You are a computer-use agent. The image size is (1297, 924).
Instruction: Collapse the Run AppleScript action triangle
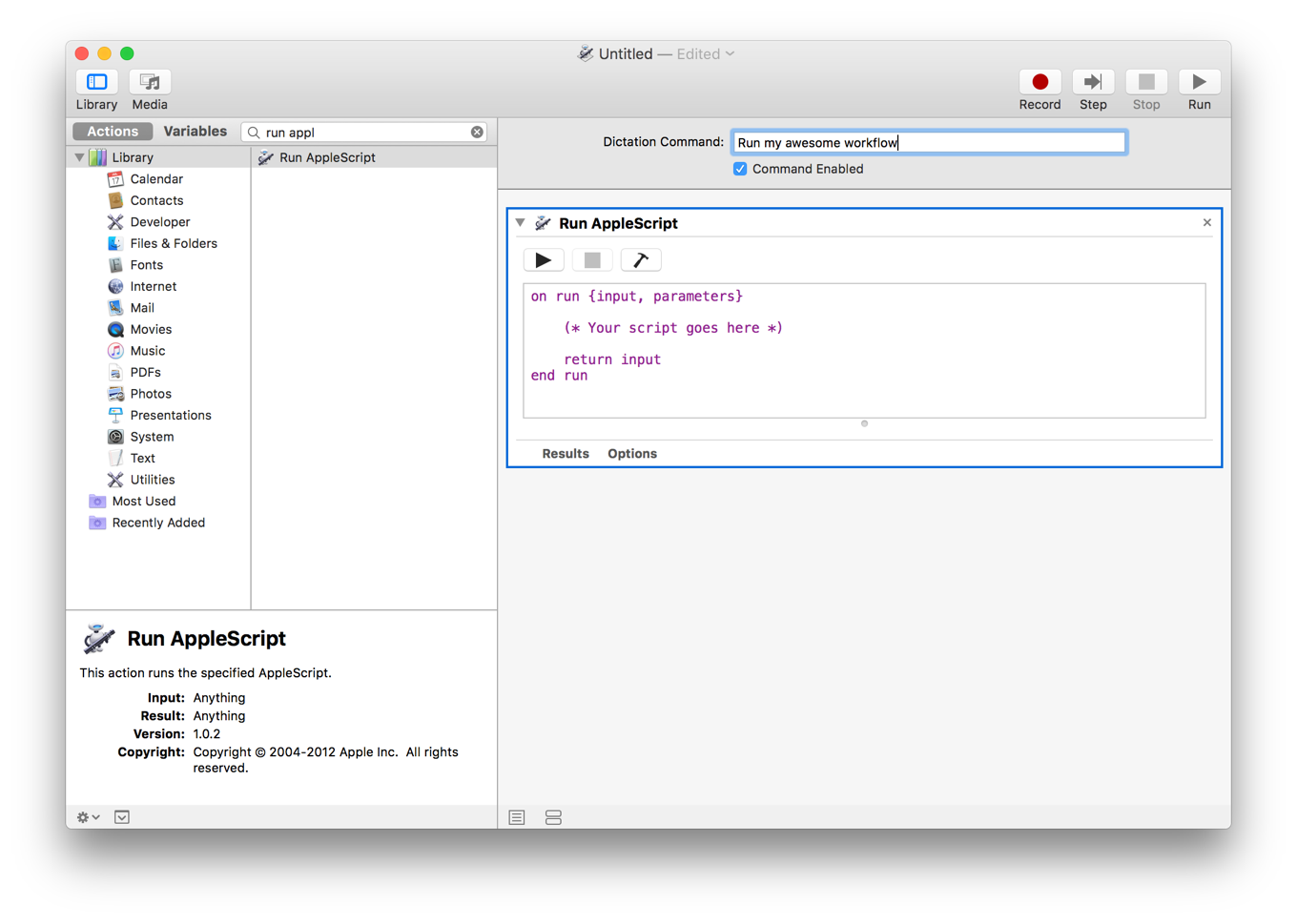pos(521,222)
